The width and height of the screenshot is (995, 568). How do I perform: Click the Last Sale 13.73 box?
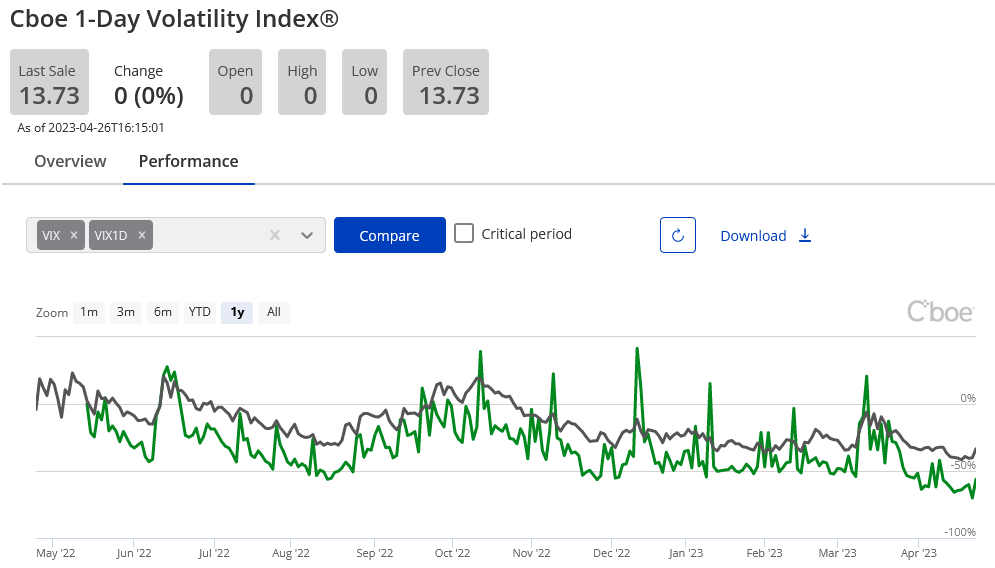pos(49,83)
